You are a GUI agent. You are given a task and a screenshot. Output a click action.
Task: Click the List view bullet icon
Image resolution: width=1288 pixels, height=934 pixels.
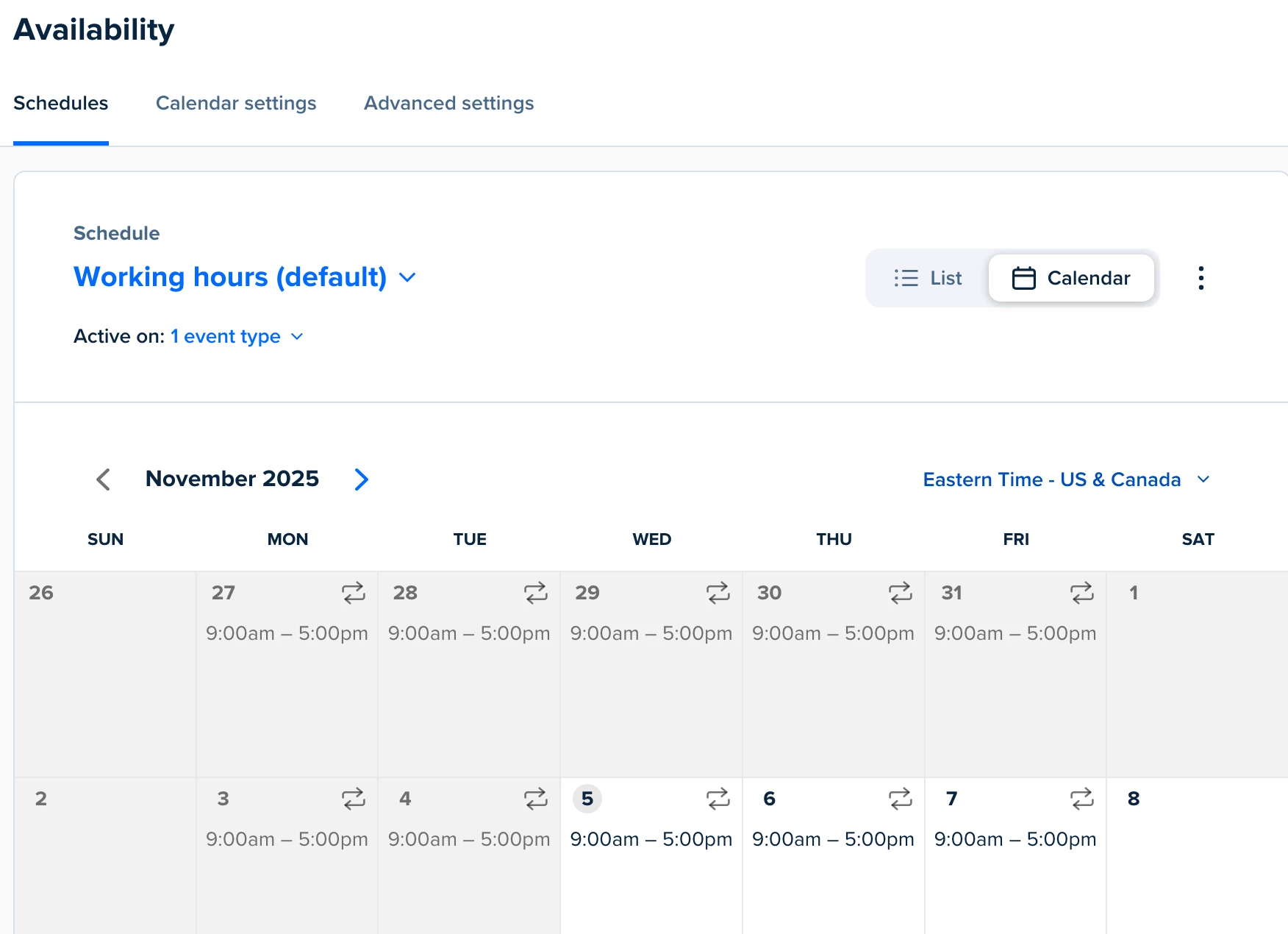pyautogui.click(x=906, y=278)
